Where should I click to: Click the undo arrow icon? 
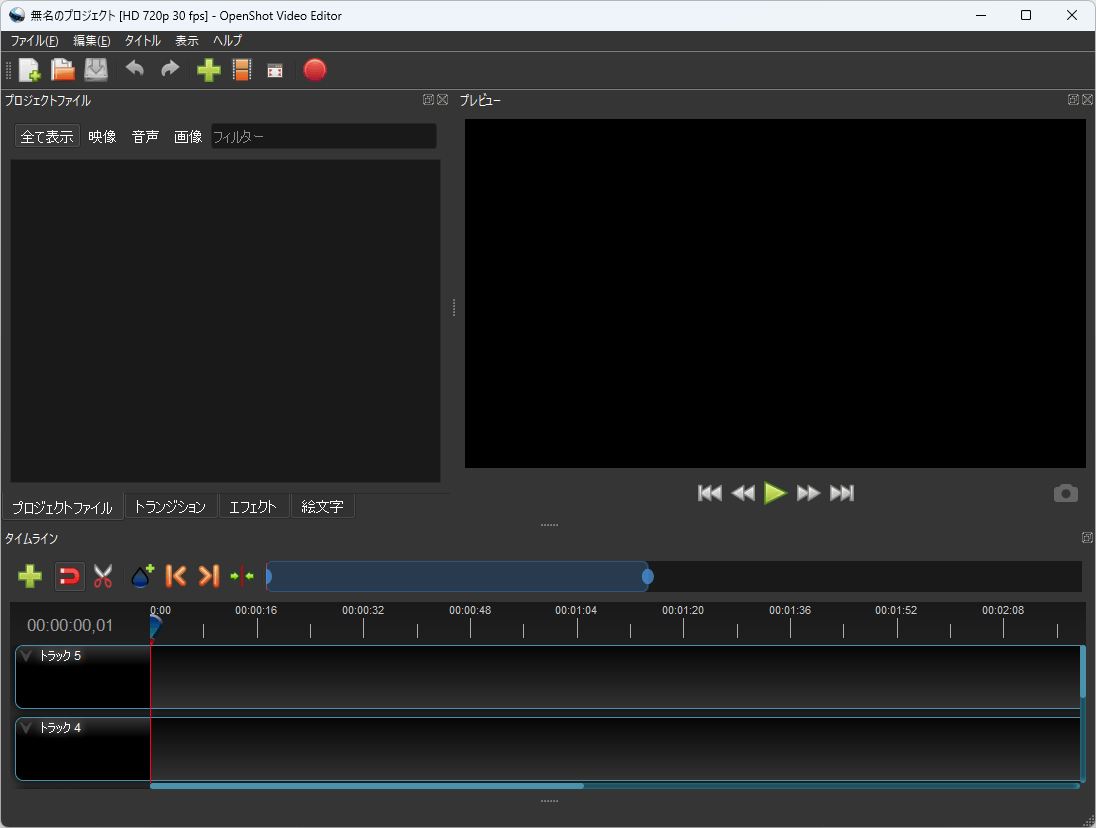[135, 70]
